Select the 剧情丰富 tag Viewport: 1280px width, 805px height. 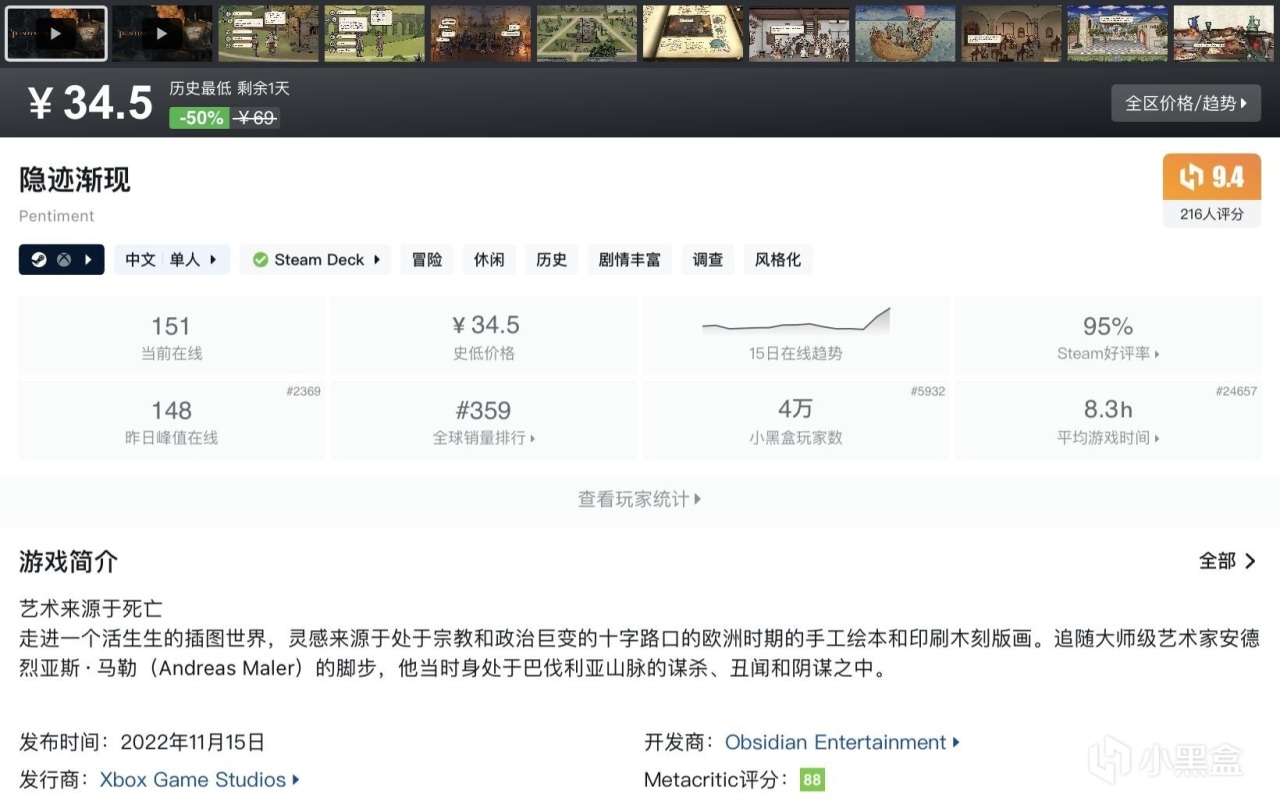pyautogui.click(x=630, y=260)
